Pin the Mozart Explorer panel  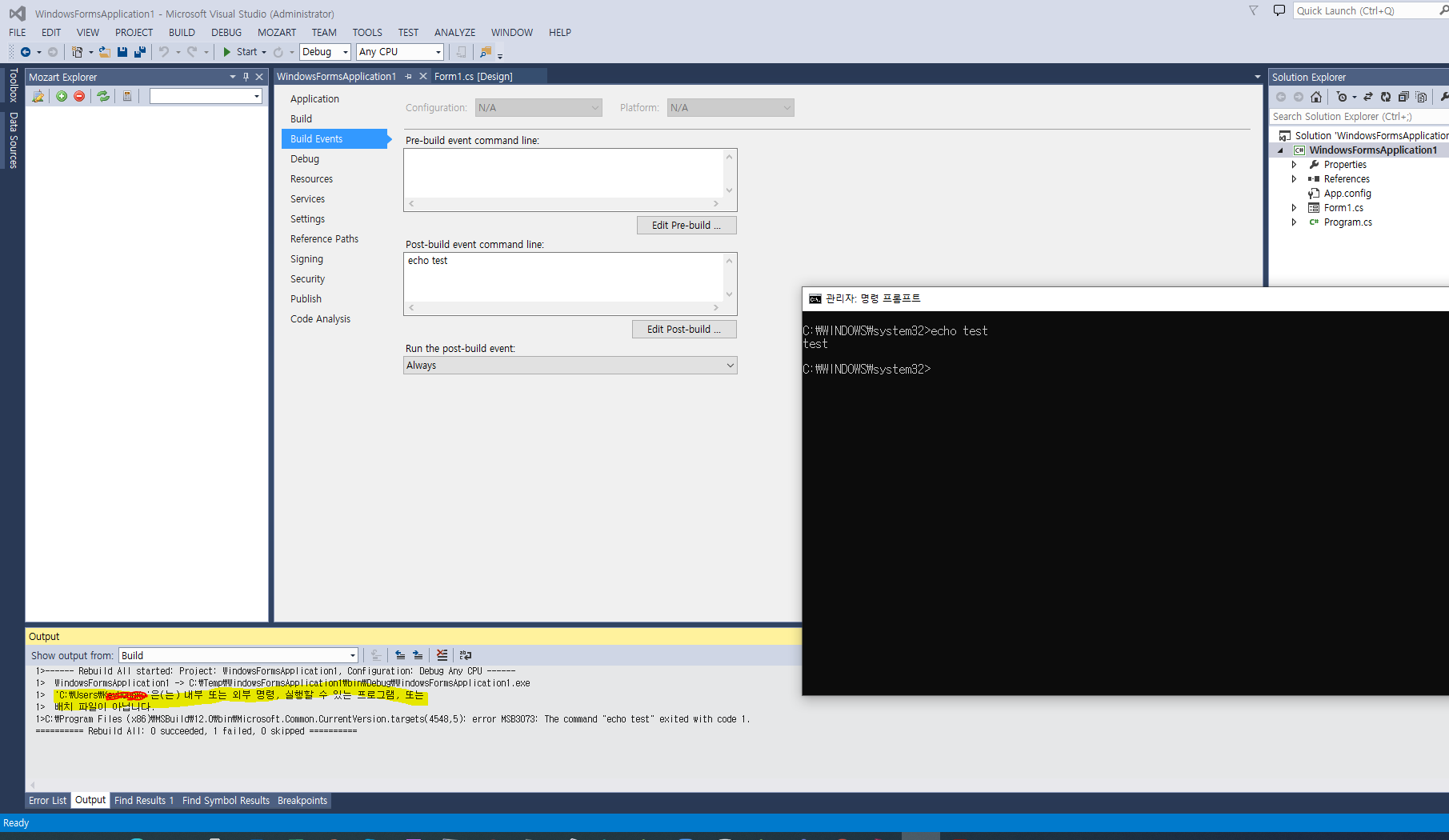[246, 77]
